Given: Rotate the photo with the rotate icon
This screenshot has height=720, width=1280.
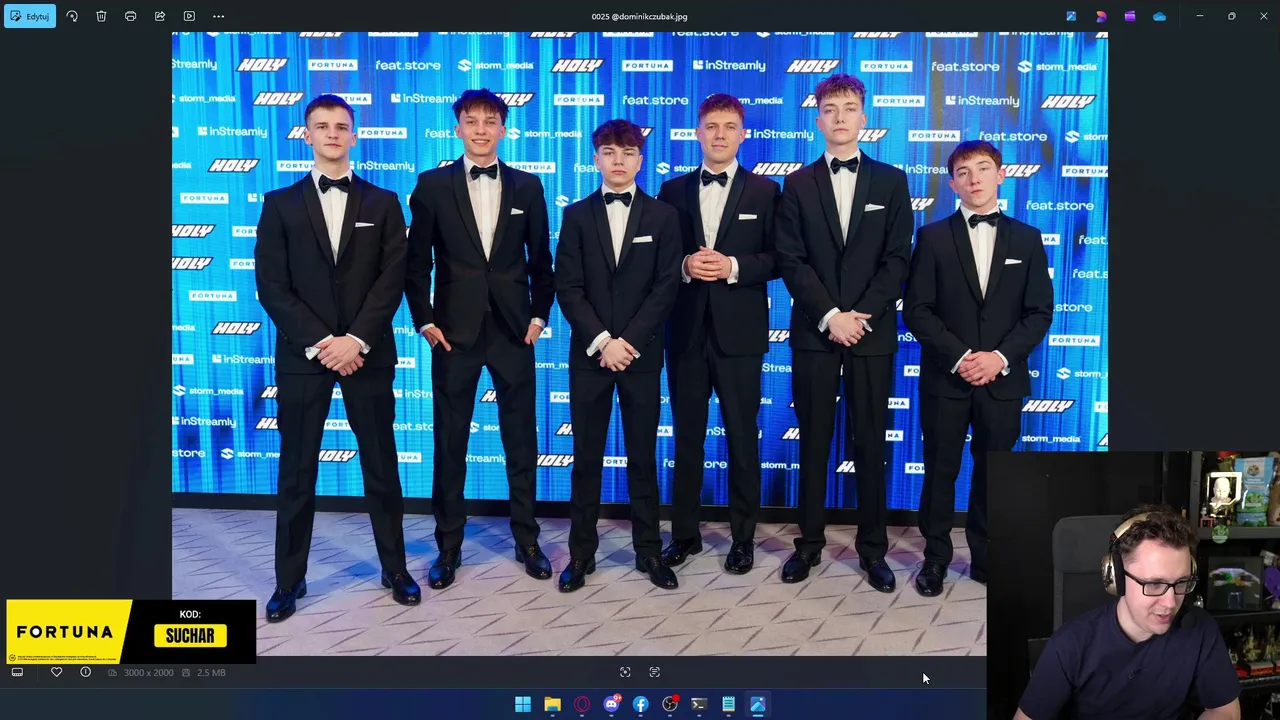Looking at the screenshot, I should click(72, 16).
